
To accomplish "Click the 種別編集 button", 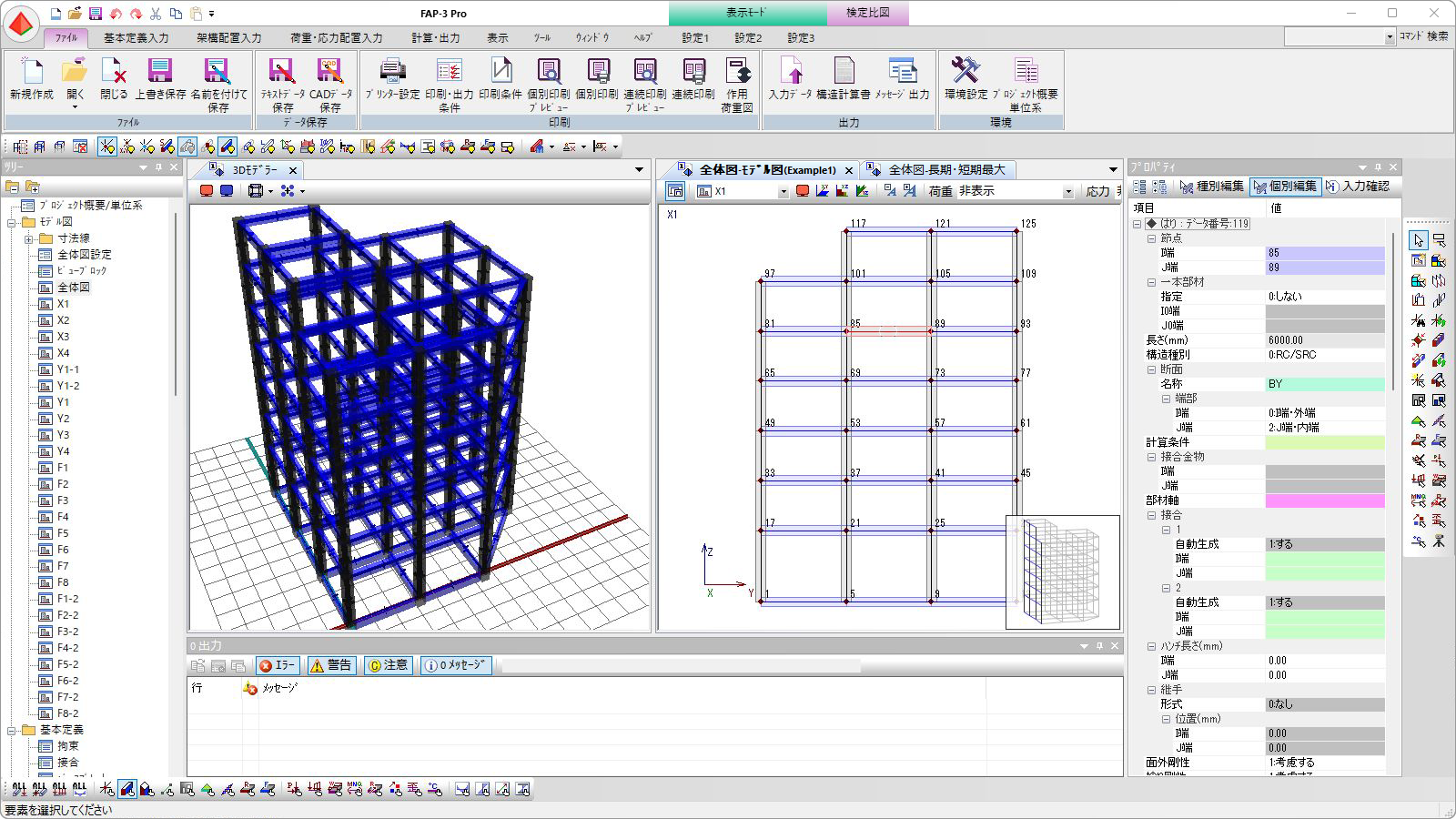I will 1211,187.
